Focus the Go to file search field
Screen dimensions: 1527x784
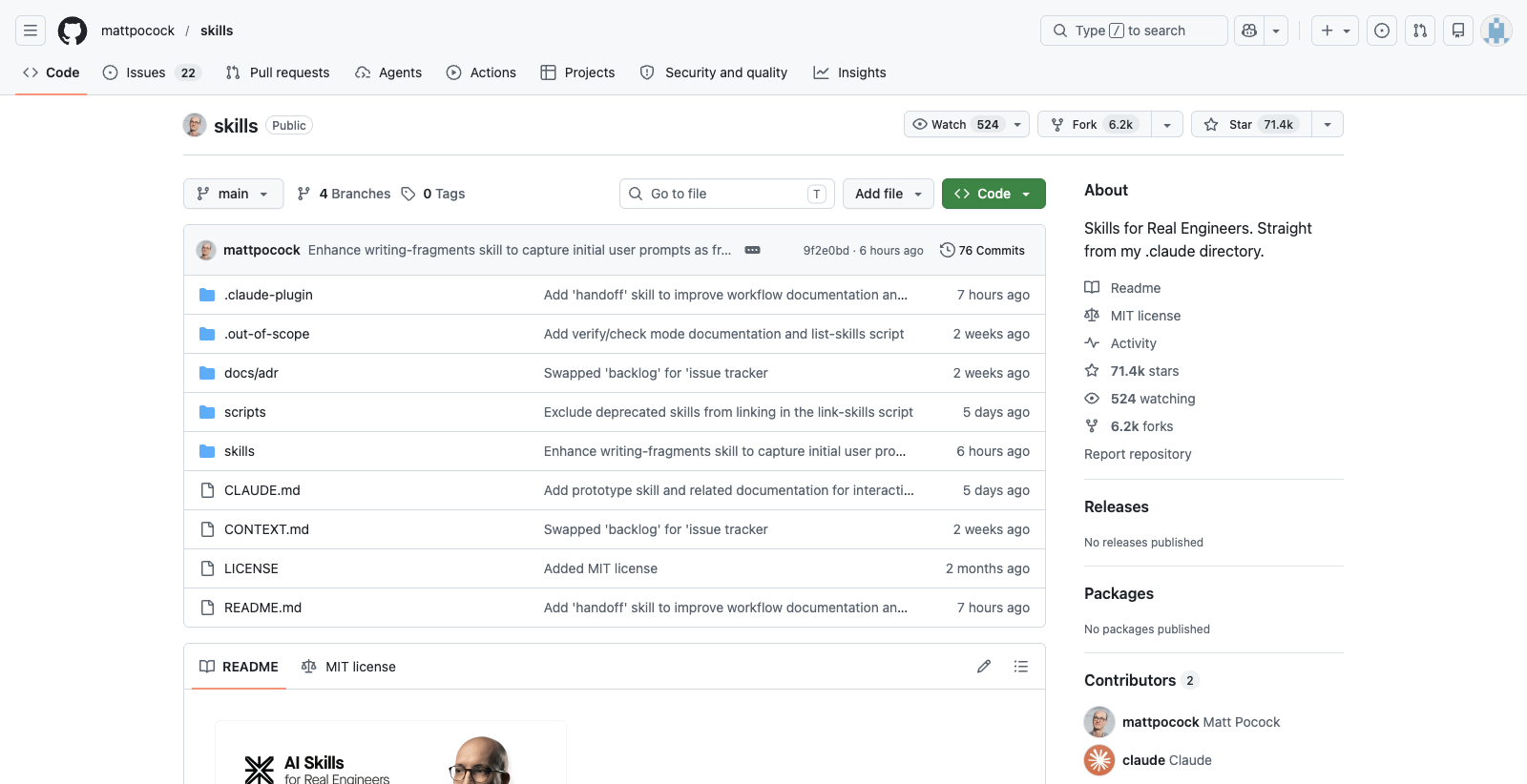point(727,194)
